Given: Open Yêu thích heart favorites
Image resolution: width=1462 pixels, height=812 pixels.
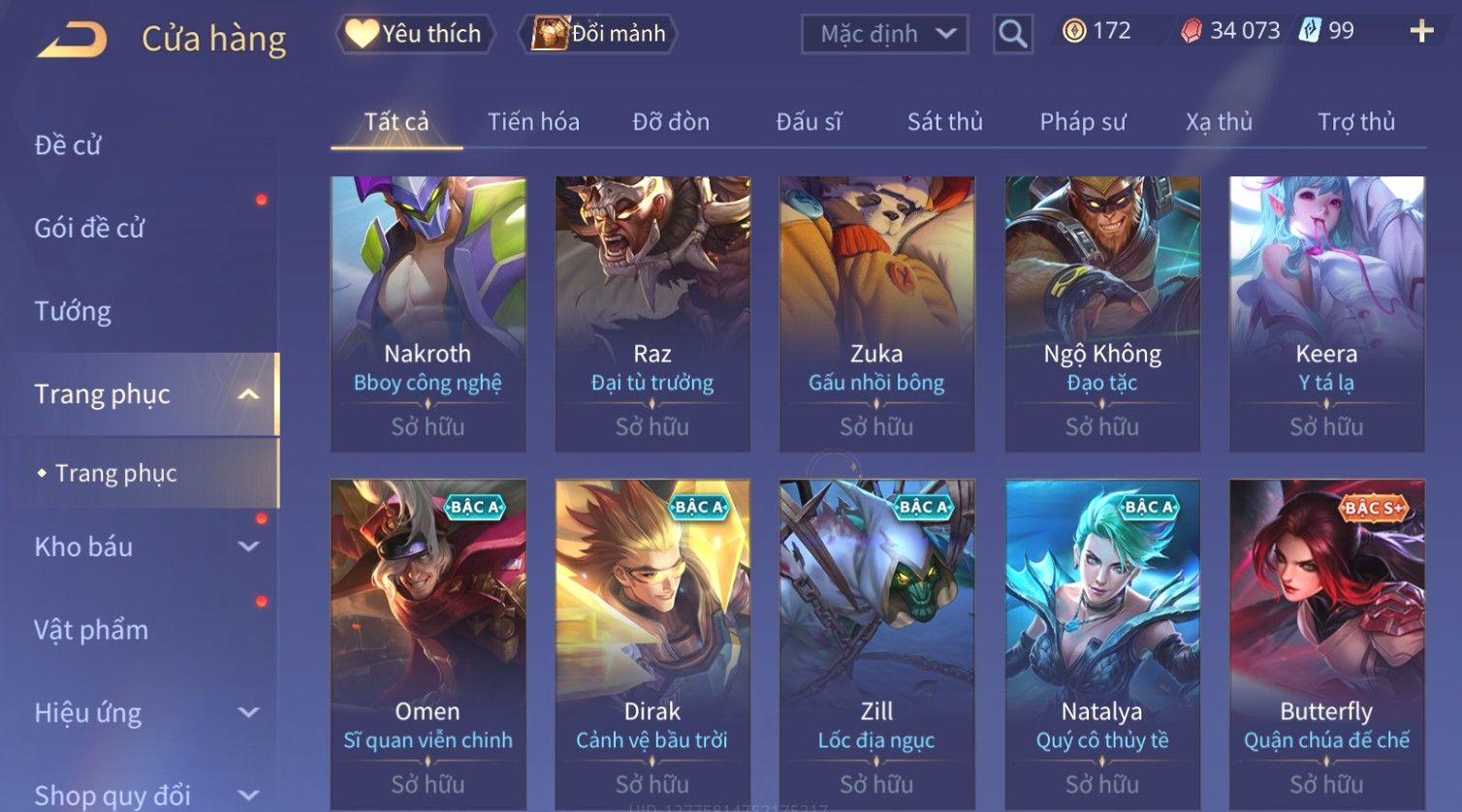Looking at the screenshot, I should [415, 34].
